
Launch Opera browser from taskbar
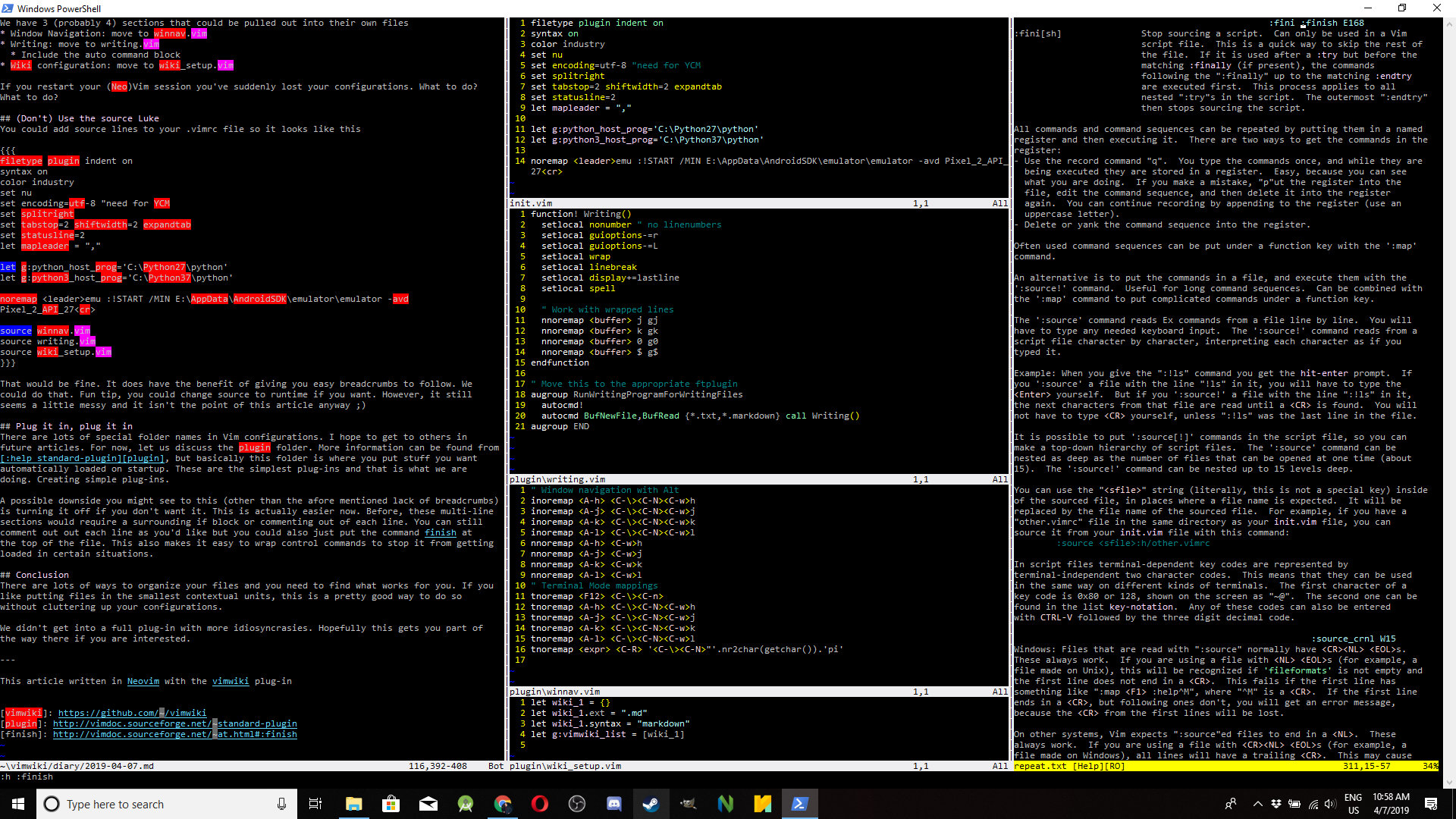tap(539, 804)
